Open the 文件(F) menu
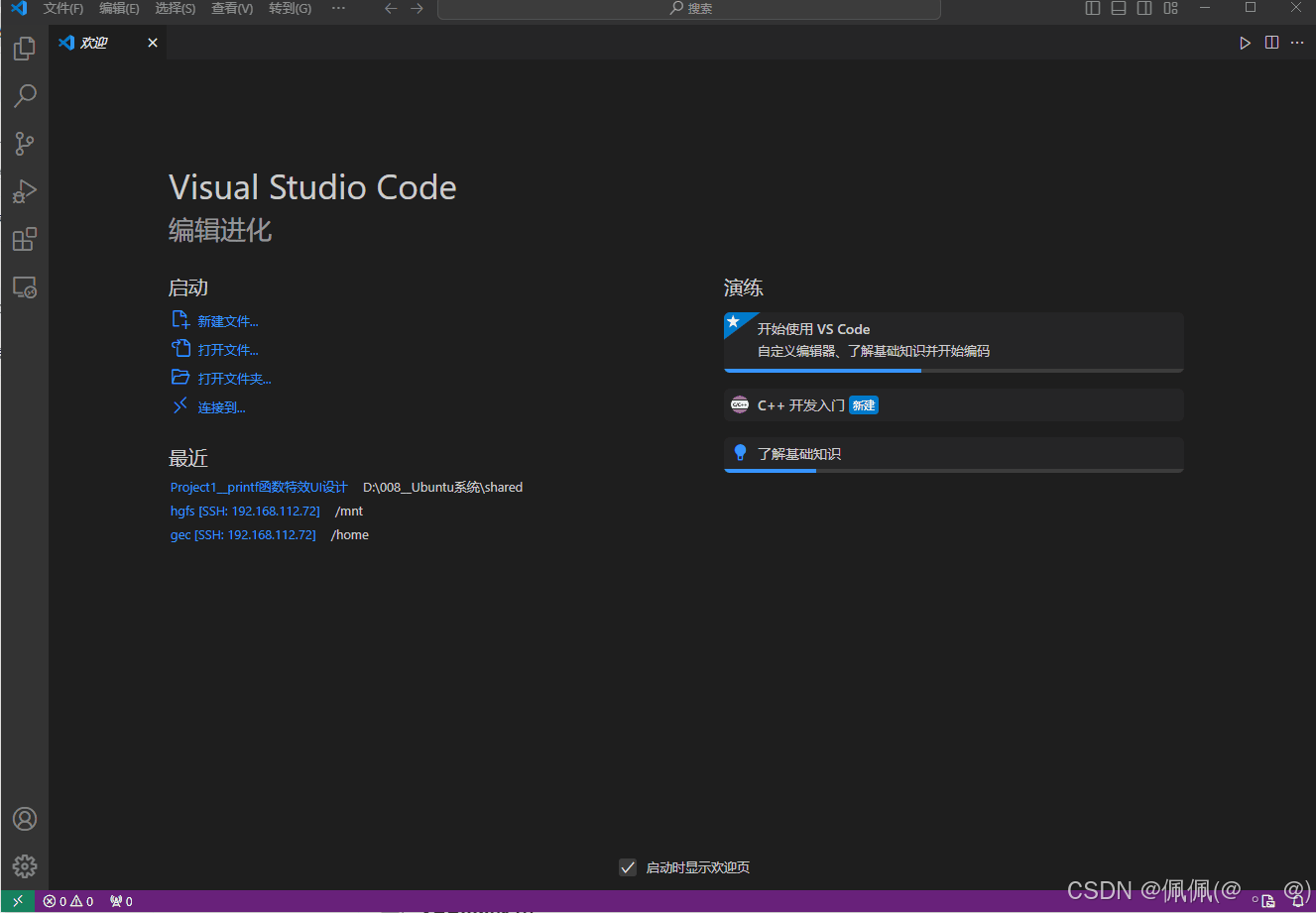This screenshot has width=1316, height=913. click(x=63, y=8)
